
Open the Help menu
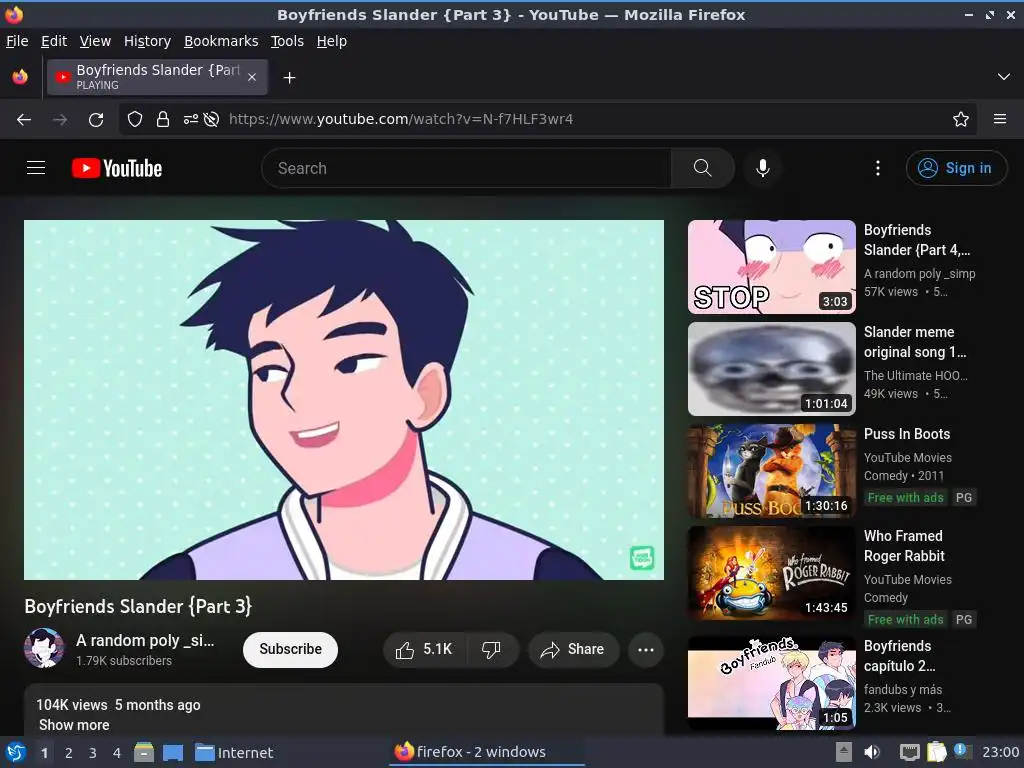click(332, 41)
